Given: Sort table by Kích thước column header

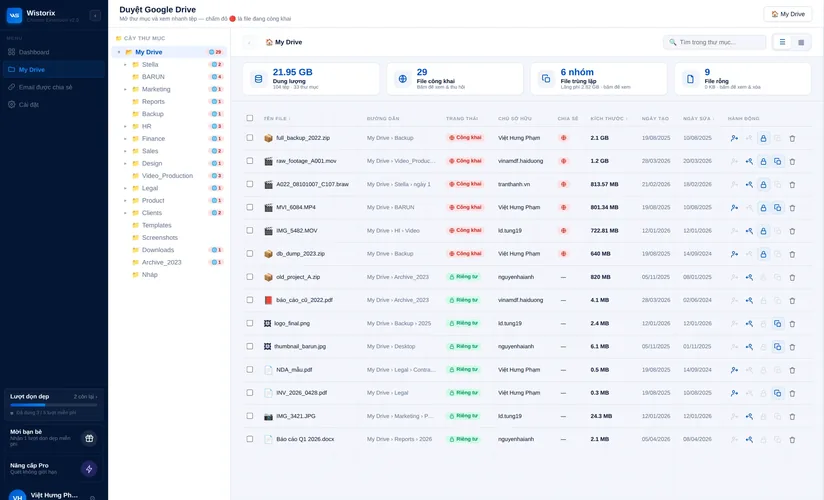Looking at the screenshot, I should pyautogui.click(x=609, y=118).
